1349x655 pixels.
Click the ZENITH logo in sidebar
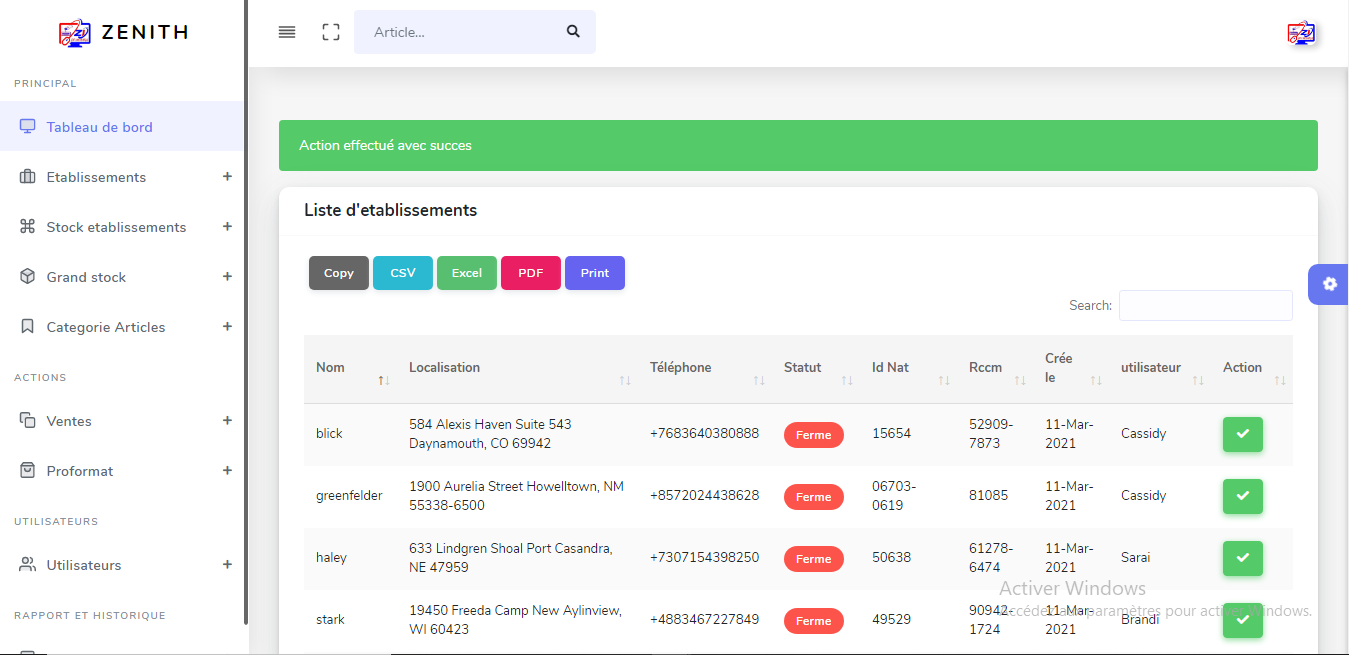coord(123,33)
